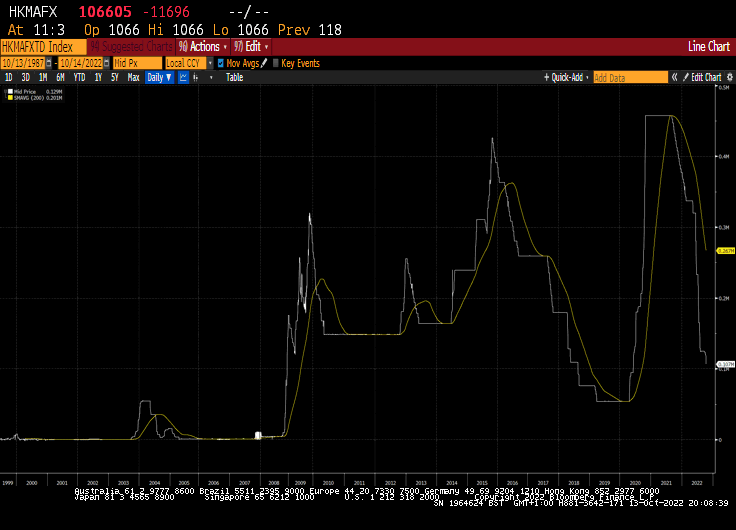Click the Add Data input field
This screenshot has width=736, height=530.
(x=630, y=77)
